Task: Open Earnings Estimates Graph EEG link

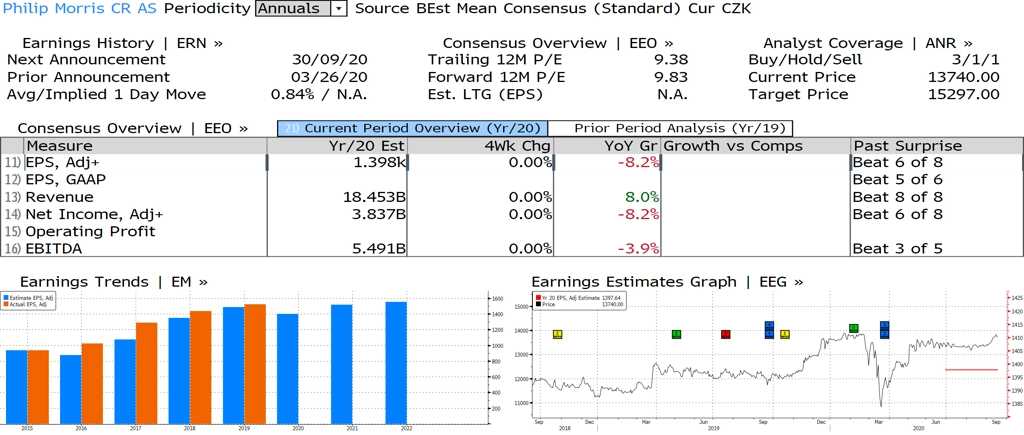Action: (x=667, y=282)
